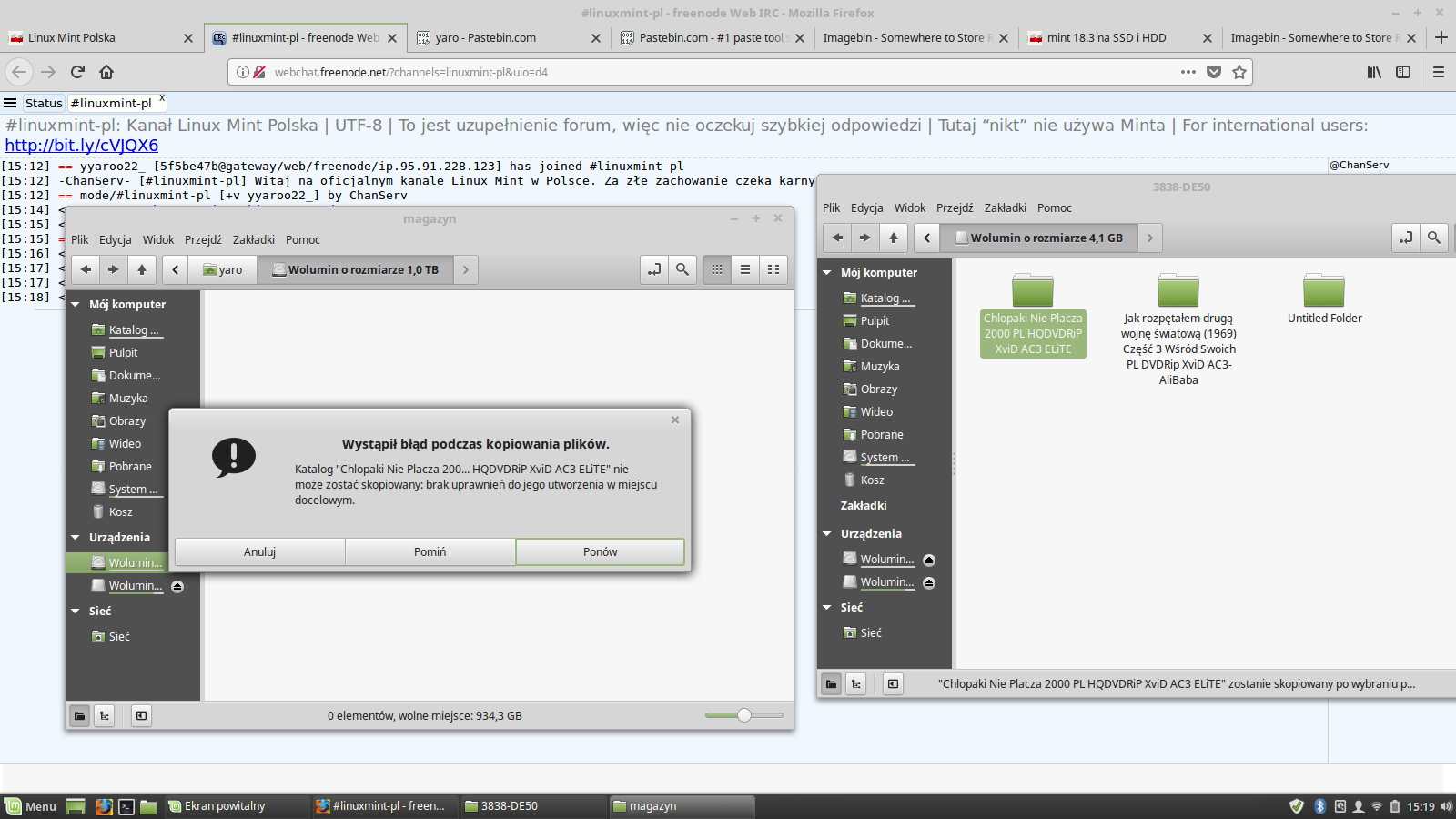Eject second Wolumin in magazyn sidebar
Viewport: 1456px width, 819px height.
177,587
